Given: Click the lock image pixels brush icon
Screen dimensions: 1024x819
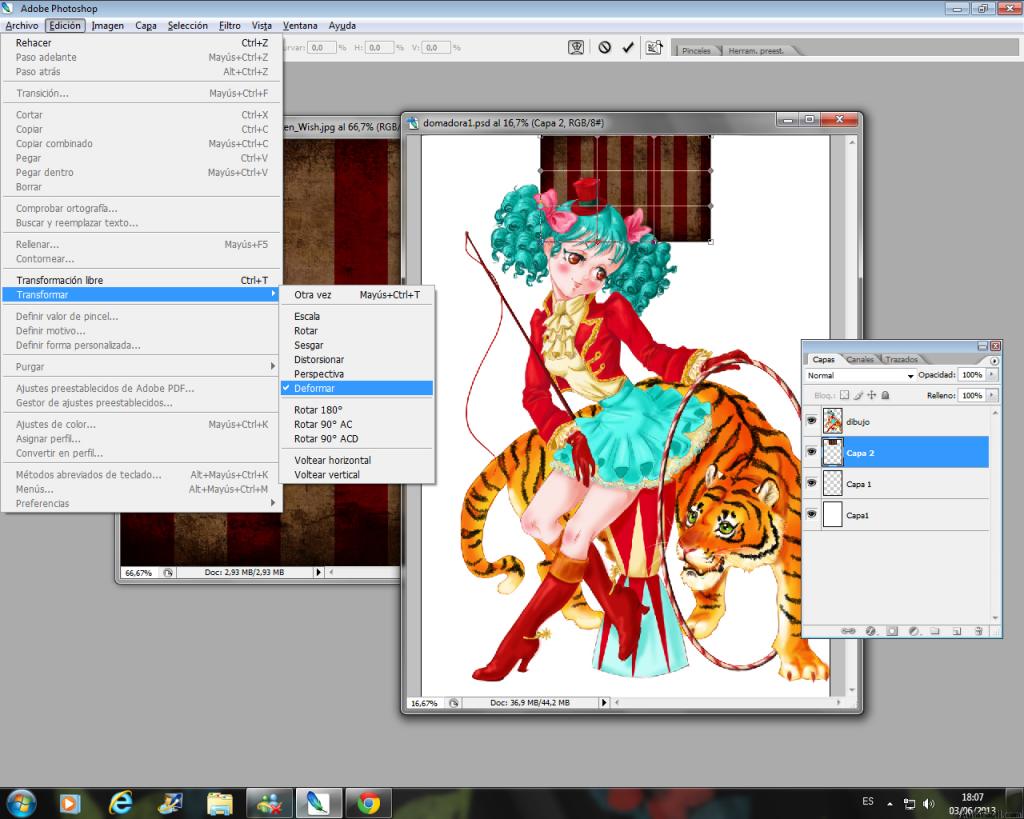Looking at the screenshot, I should [x=858, y=395].
